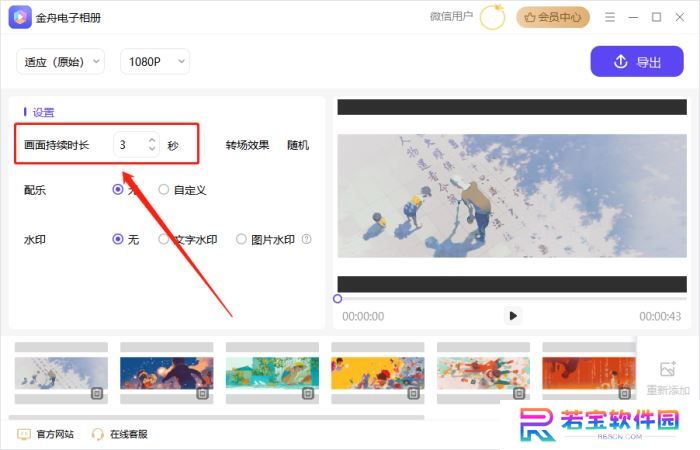The image size is (700, 450).
Task: Select the 图片水印 image watermark radio
Action: (241, 239)
